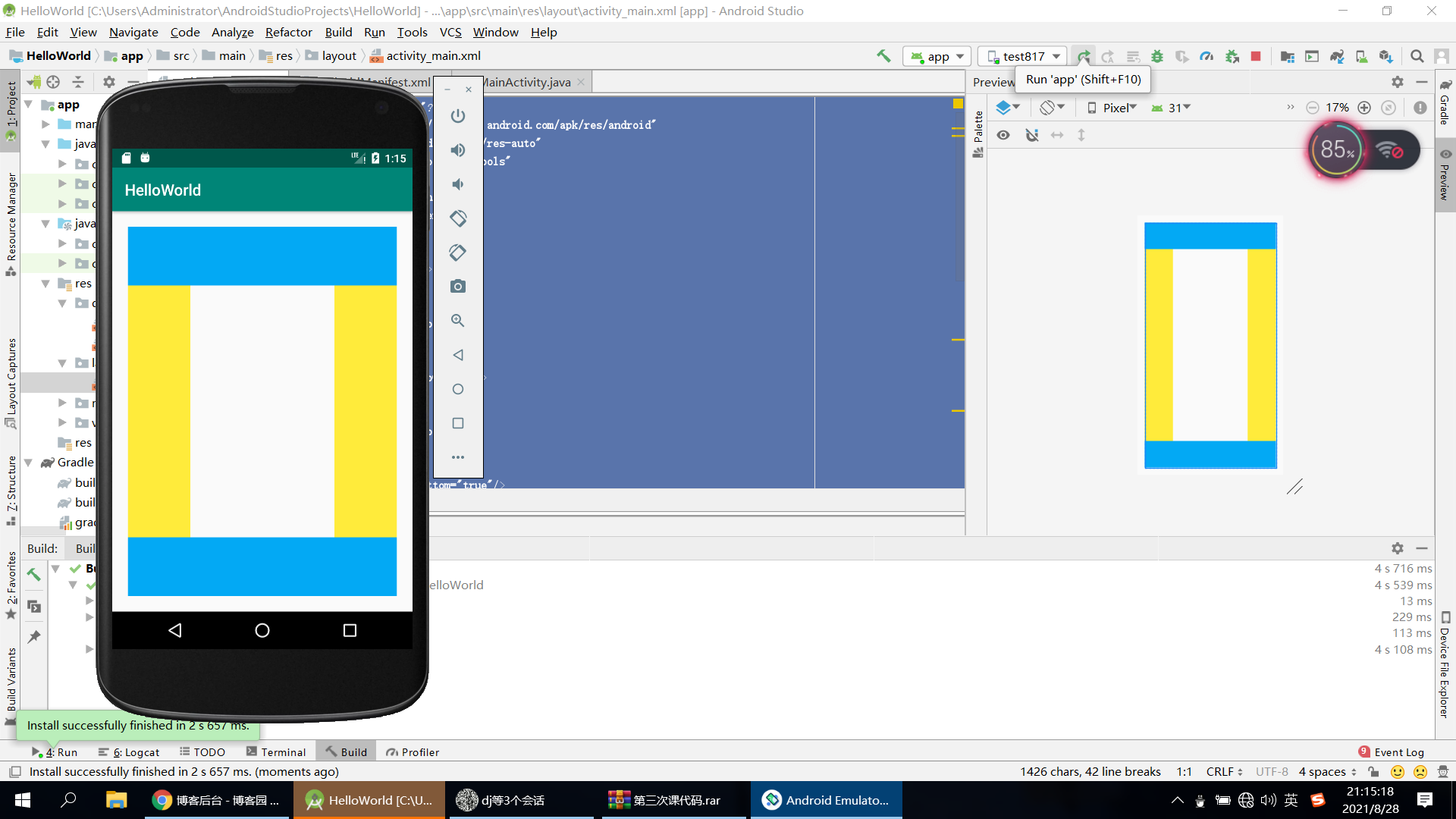Open the Logcat tool window button
The image size is (1456, 819).
[x=129, y=752]
